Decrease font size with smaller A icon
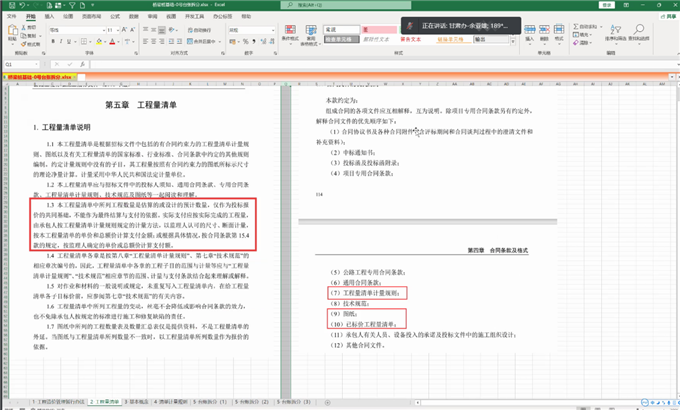680x410 pixels. click(132, 30)
